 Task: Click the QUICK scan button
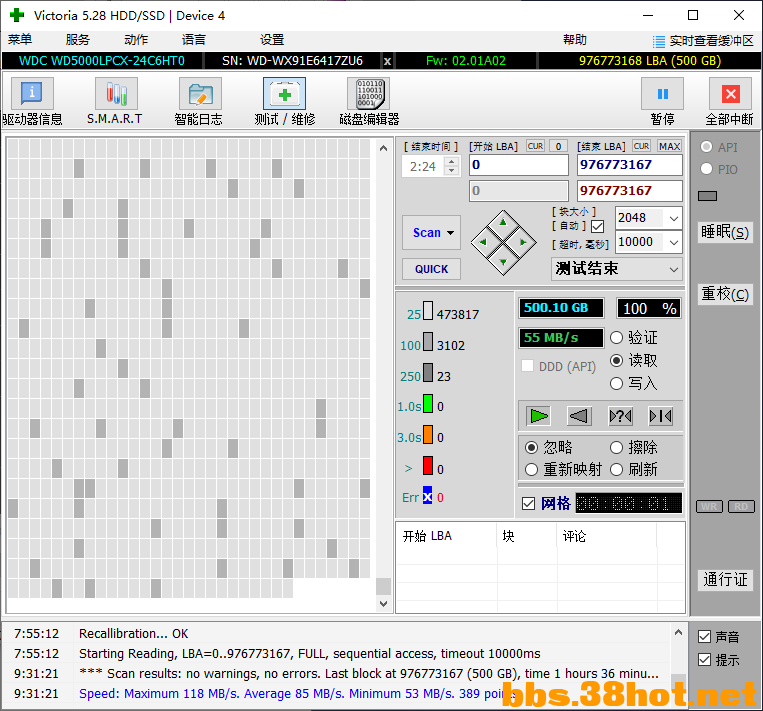(432, 269)
